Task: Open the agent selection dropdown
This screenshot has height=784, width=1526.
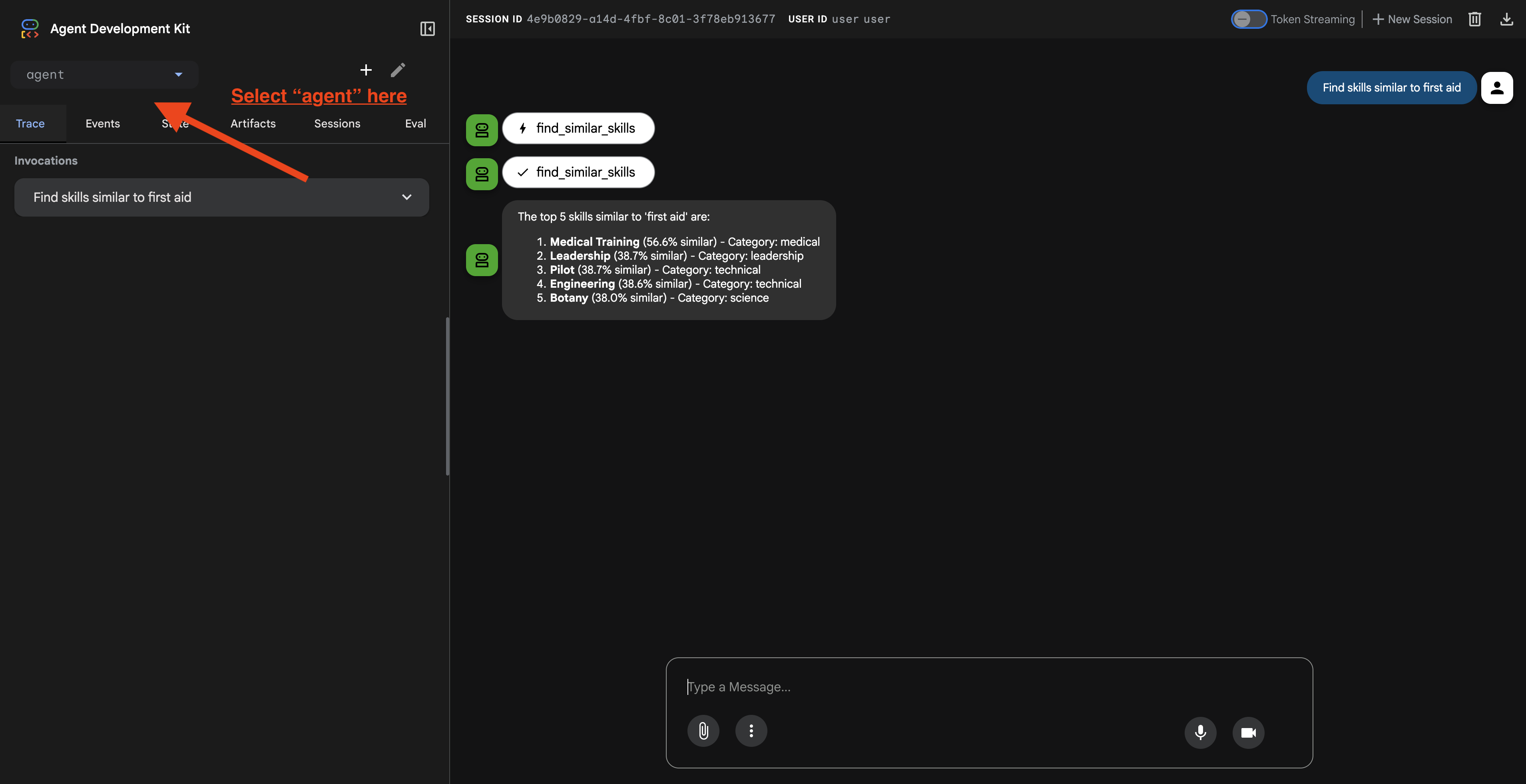Action: (104, 75)
